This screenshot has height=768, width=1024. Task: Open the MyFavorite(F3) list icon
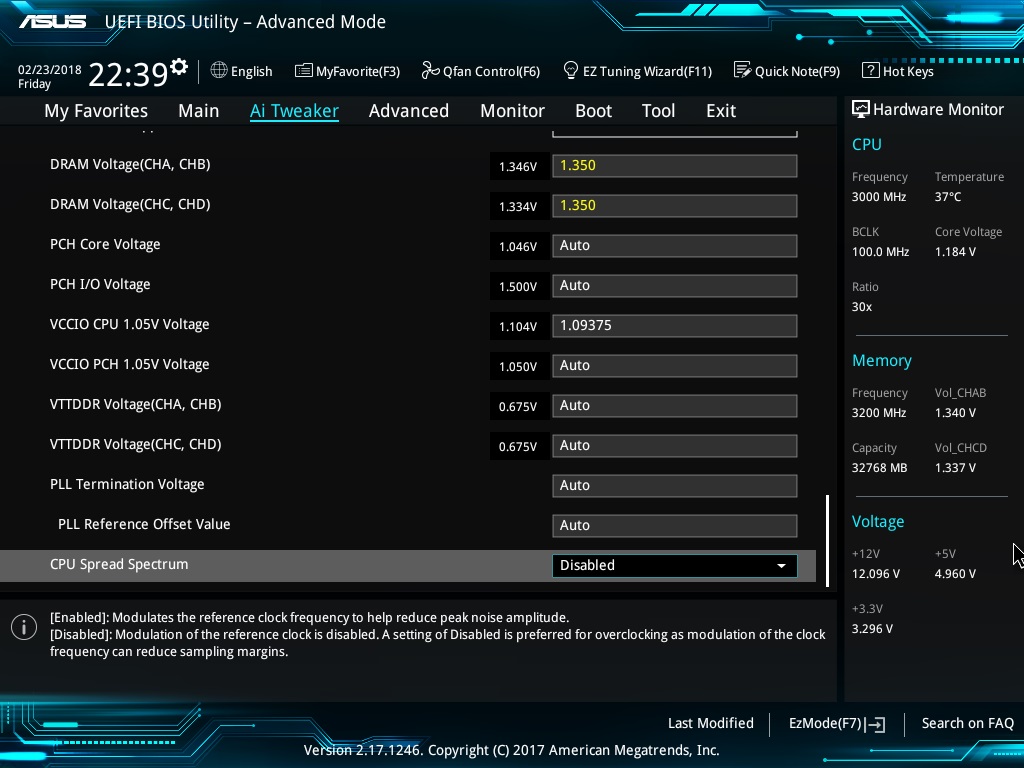pos(303,71)
